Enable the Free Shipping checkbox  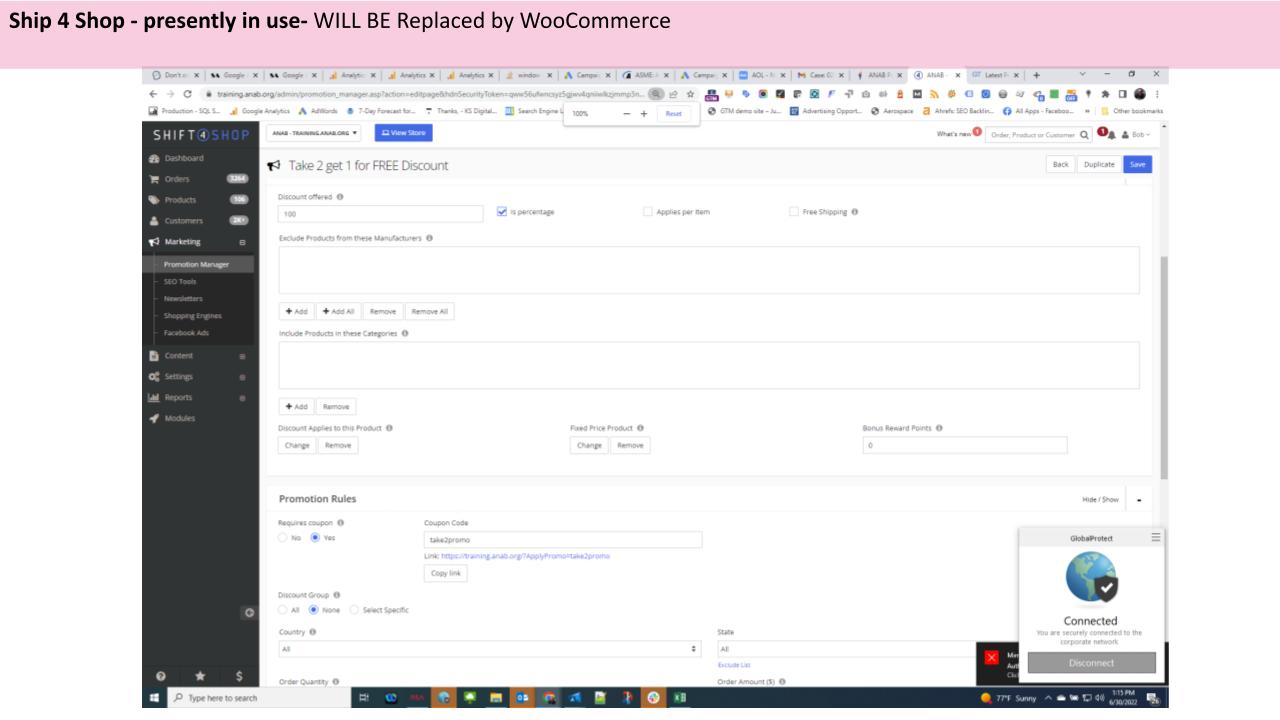794,212
